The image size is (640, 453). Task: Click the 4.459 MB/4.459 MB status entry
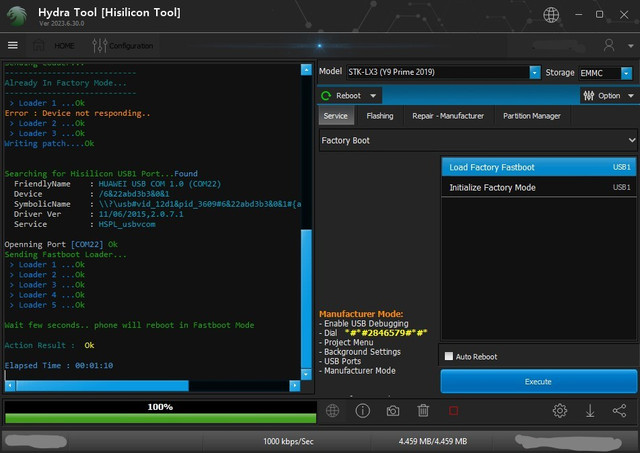pos(433,441)
